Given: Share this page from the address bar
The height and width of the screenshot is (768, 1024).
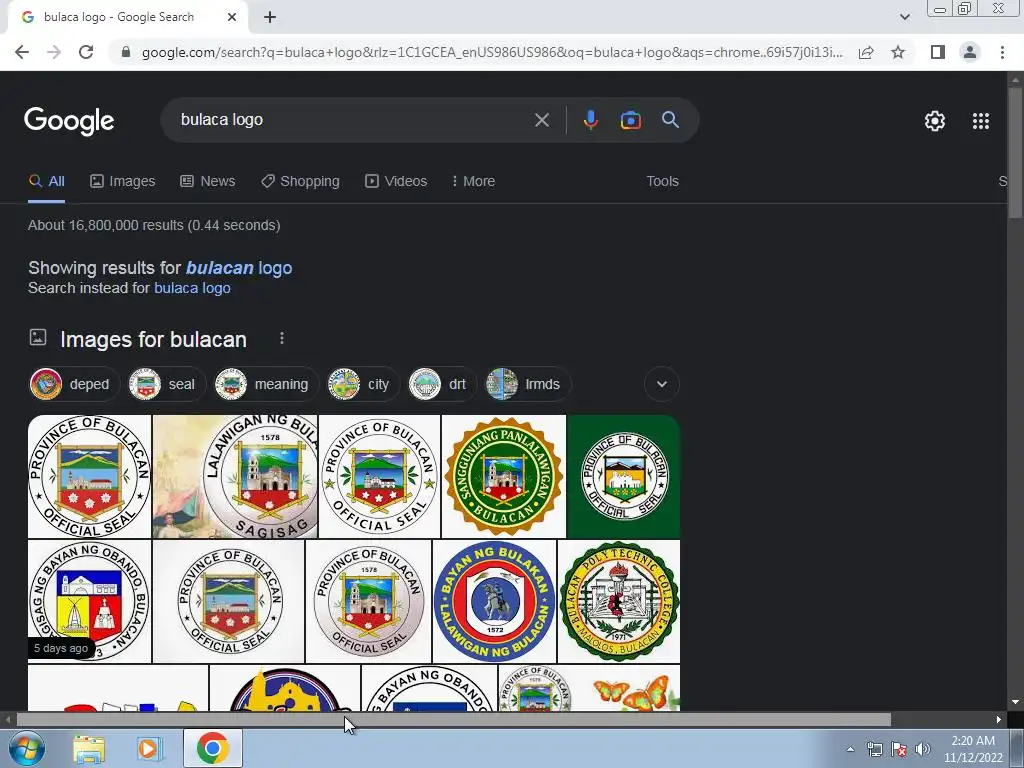Looking at the screenshot, I should coord(866,52).
